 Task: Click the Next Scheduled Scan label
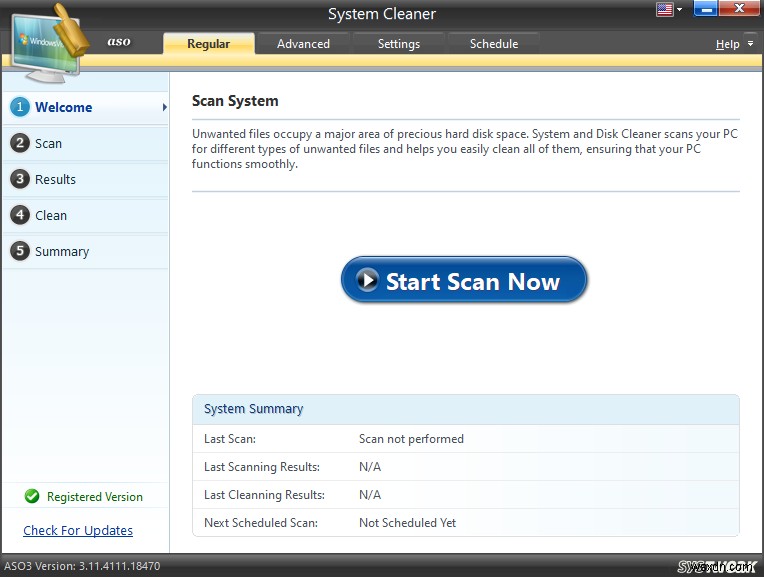click(261, 522)
